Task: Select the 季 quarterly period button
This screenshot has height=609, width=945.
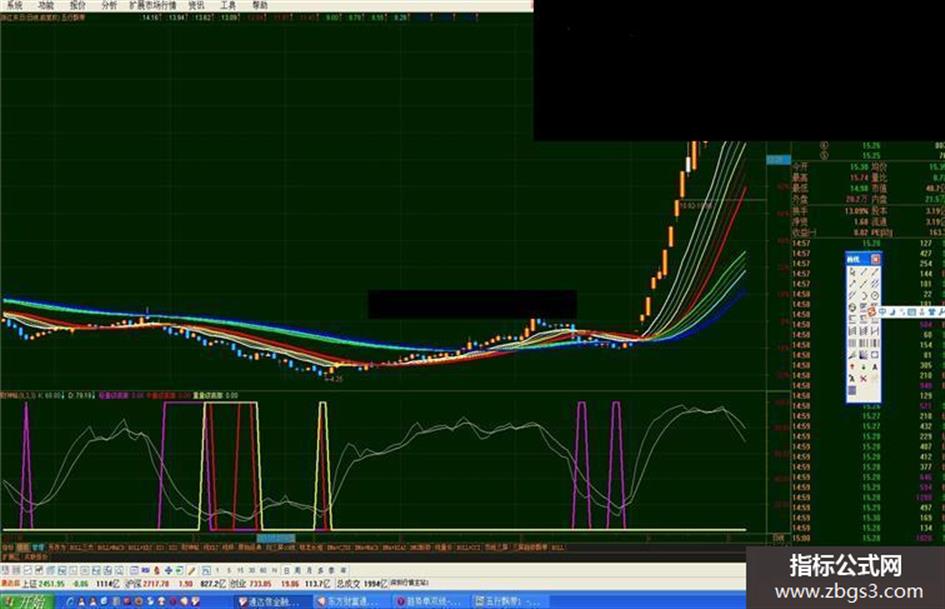Action: 332,570
